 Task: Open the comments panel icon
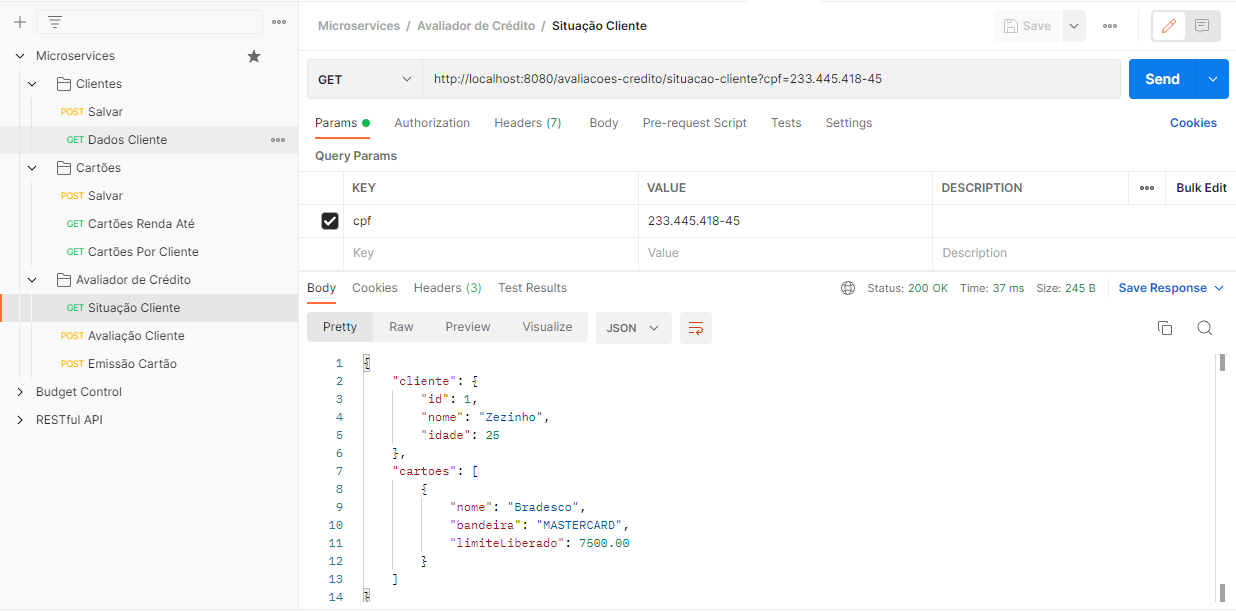pos(1203,25)
